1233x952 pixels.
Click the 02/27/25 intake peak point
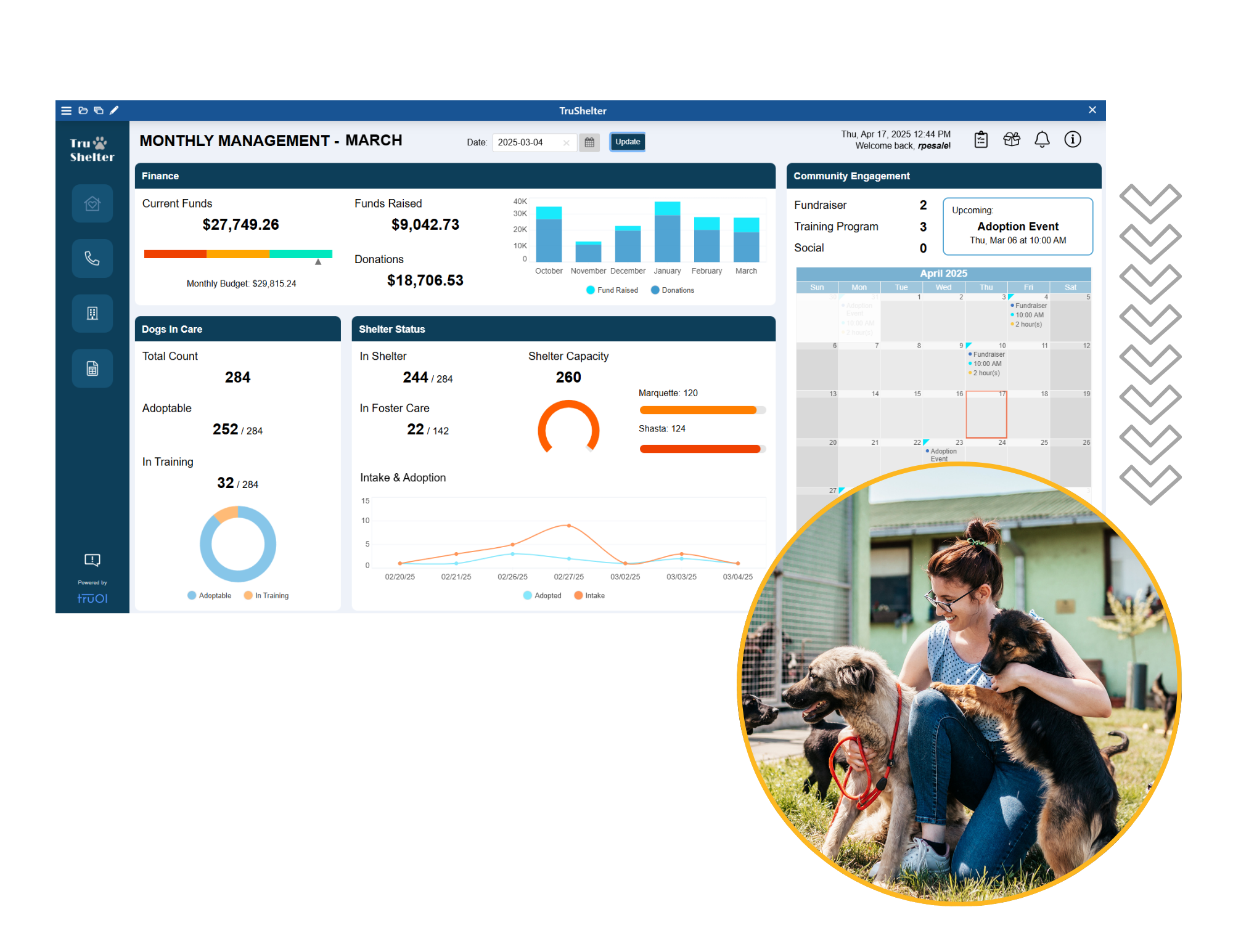pos(568,526)
